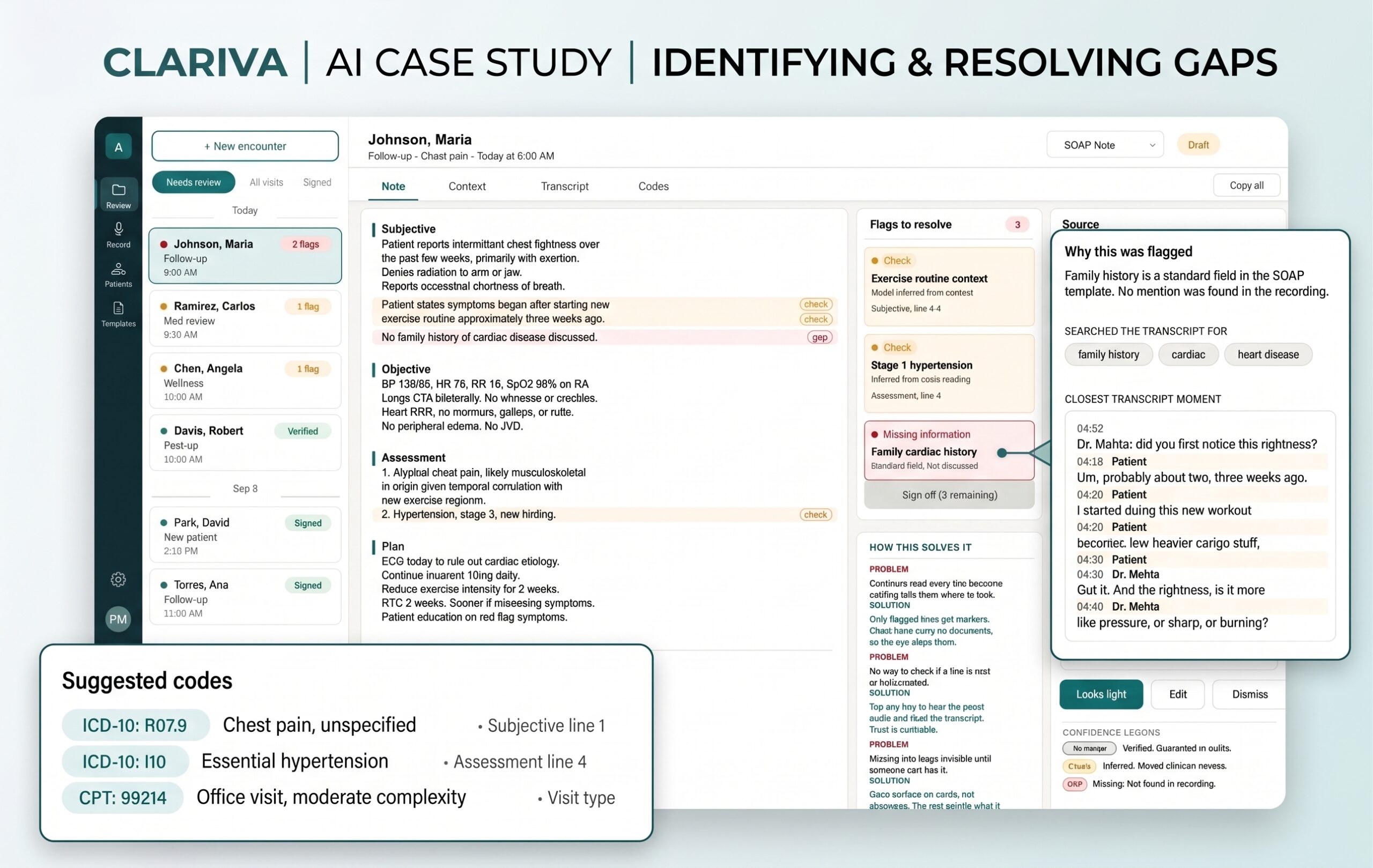Click the Dismiss button
Screen dimensions: 1373x868
click(1249, 694)
